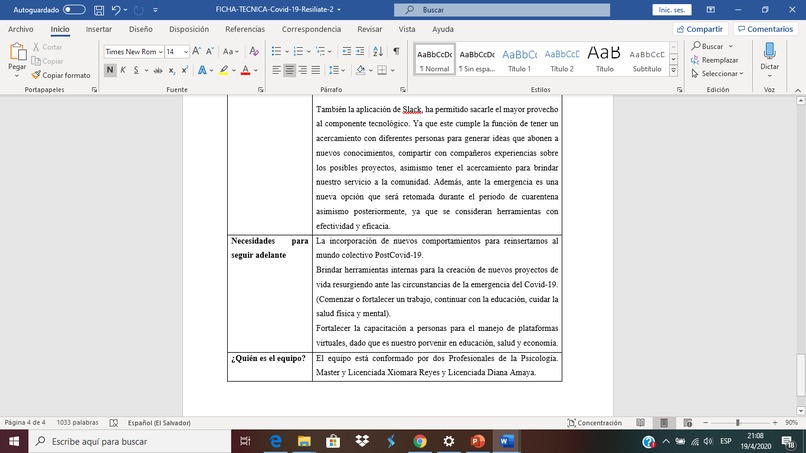Increase paragraph indent
The height and width of the screenshot is (453, 806).
(360, 51)
